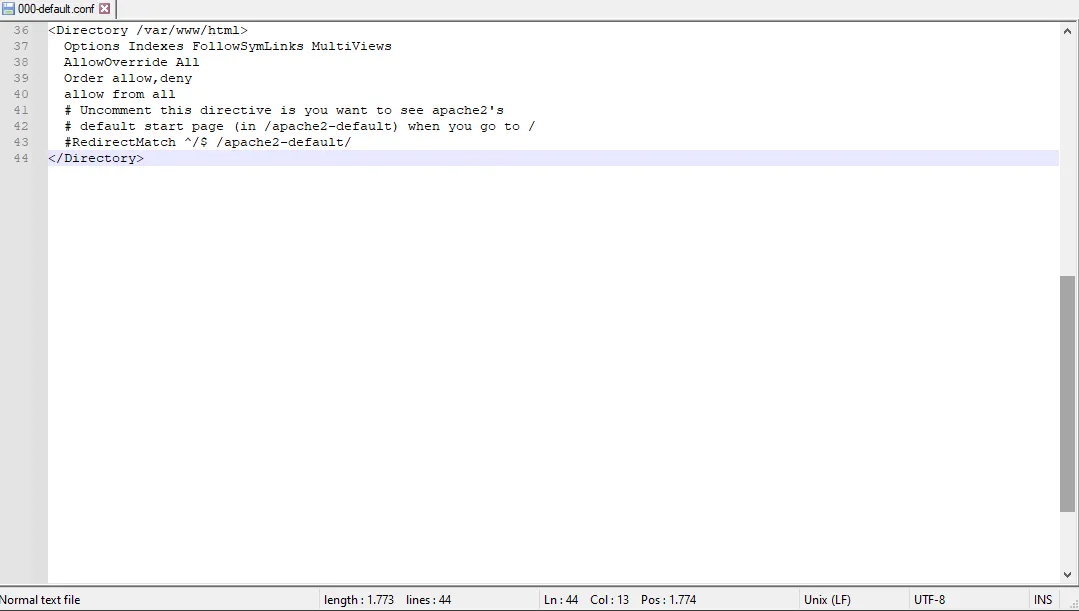Click the 'length : 1.773' status field
The image size is (1079, 611).
click(359, 600)
